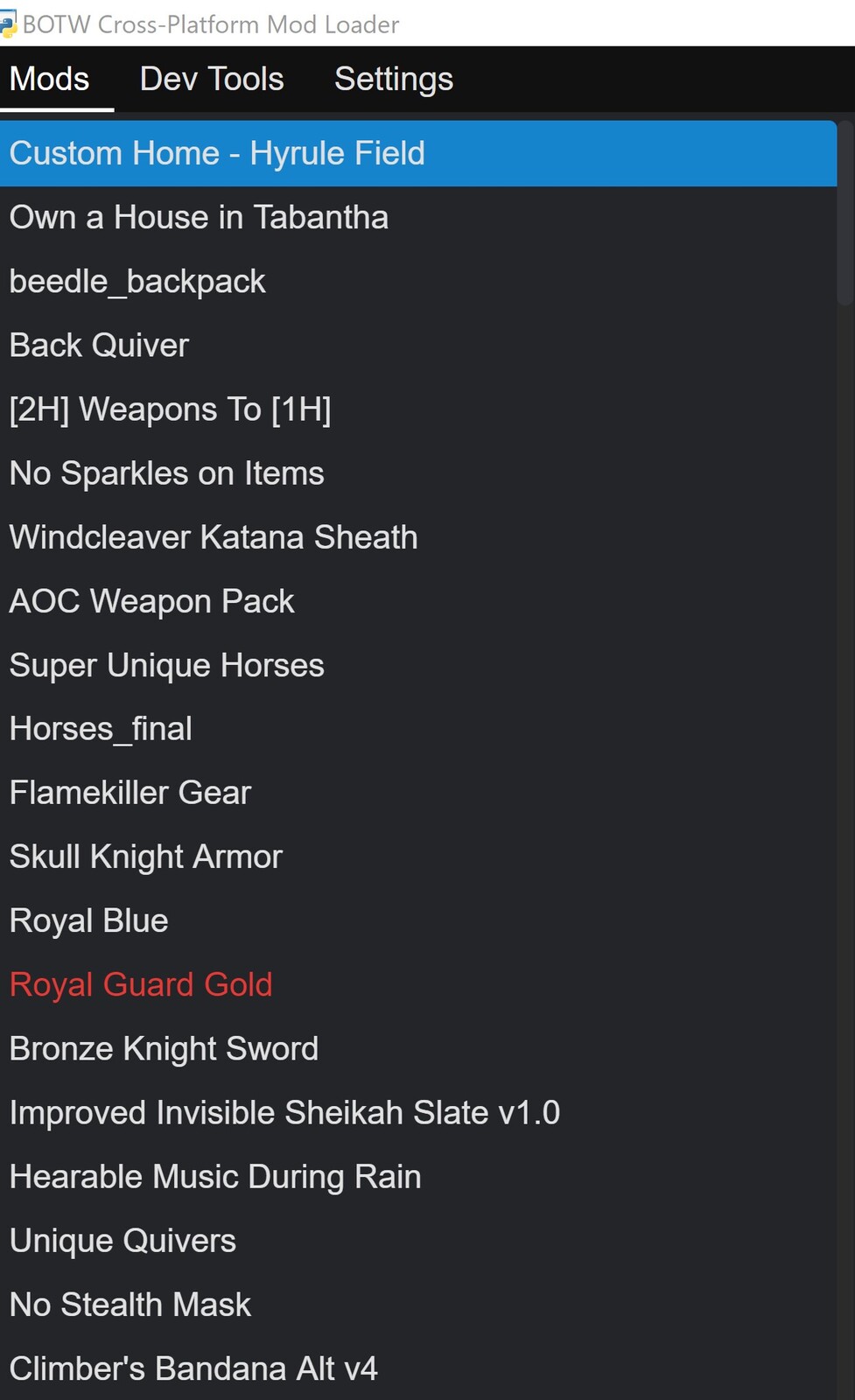Select the Back Quiver mod
This screenshot has width=855, height=1400.
click(x=418, y=346)
